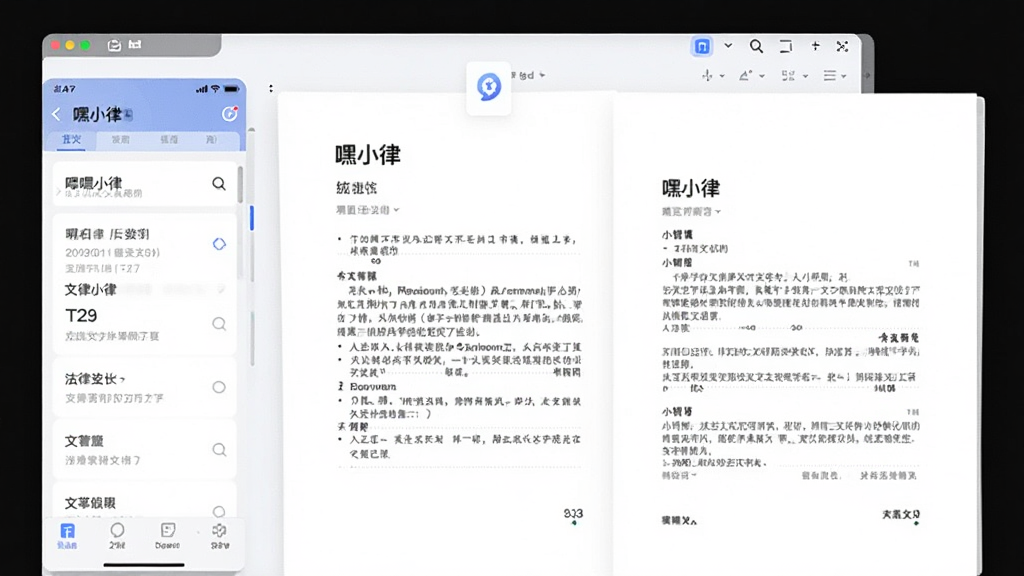Click the blue highlighted icon in the top toolbar
This screenshot has height=576, width=1024.
point(702,46)
